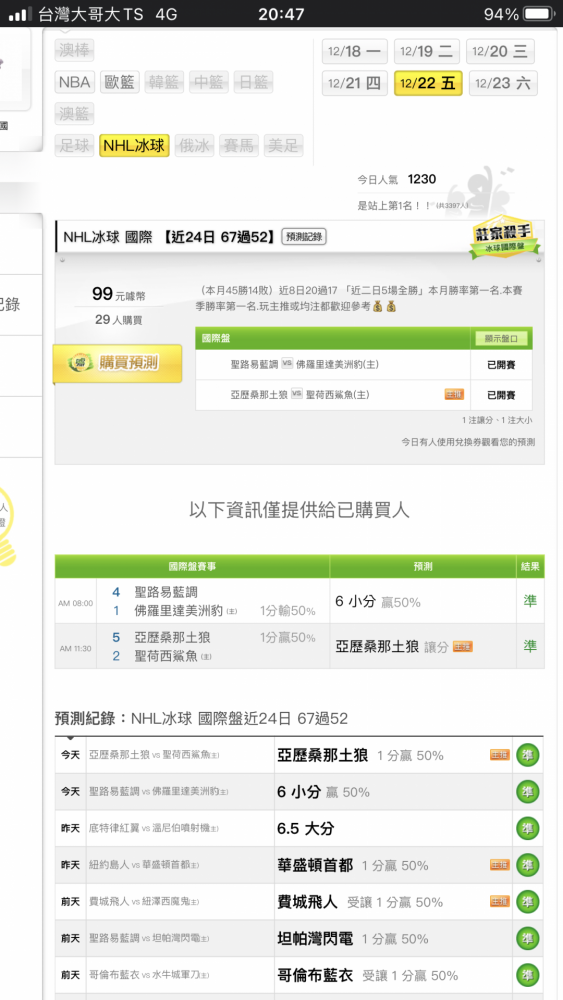Click green 準 icon for 哥倫布藍衣 record
The height and width of the screenshot is (1000, 563).
tap(528, 975)
